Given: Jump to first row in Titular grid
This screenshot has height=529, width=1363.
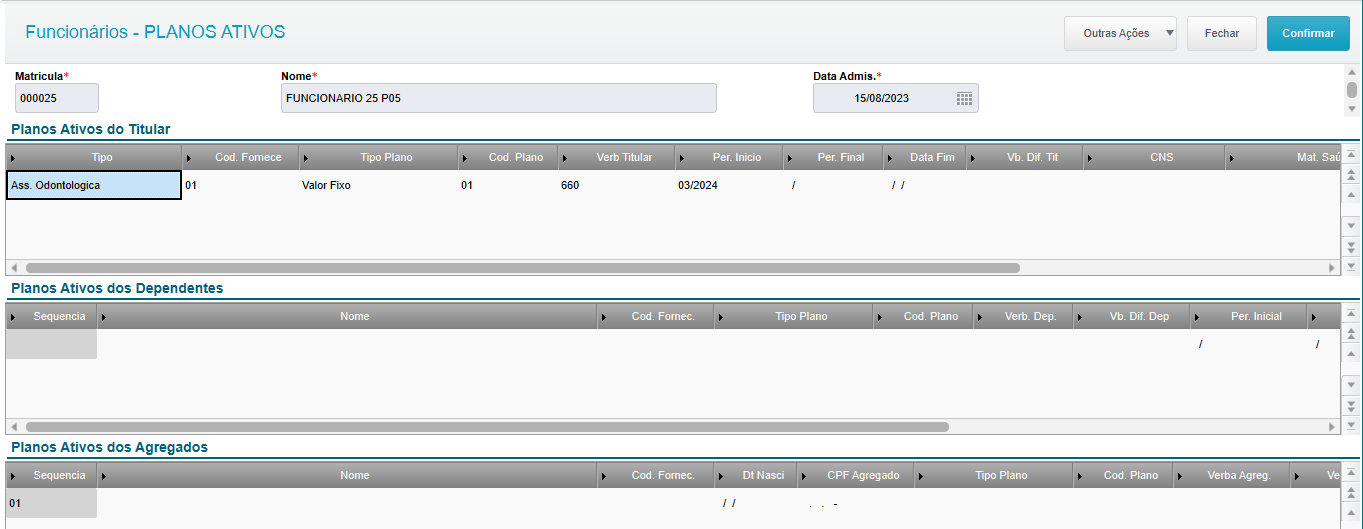Looking at the screenshot, I should click(x=1351, y=154).
